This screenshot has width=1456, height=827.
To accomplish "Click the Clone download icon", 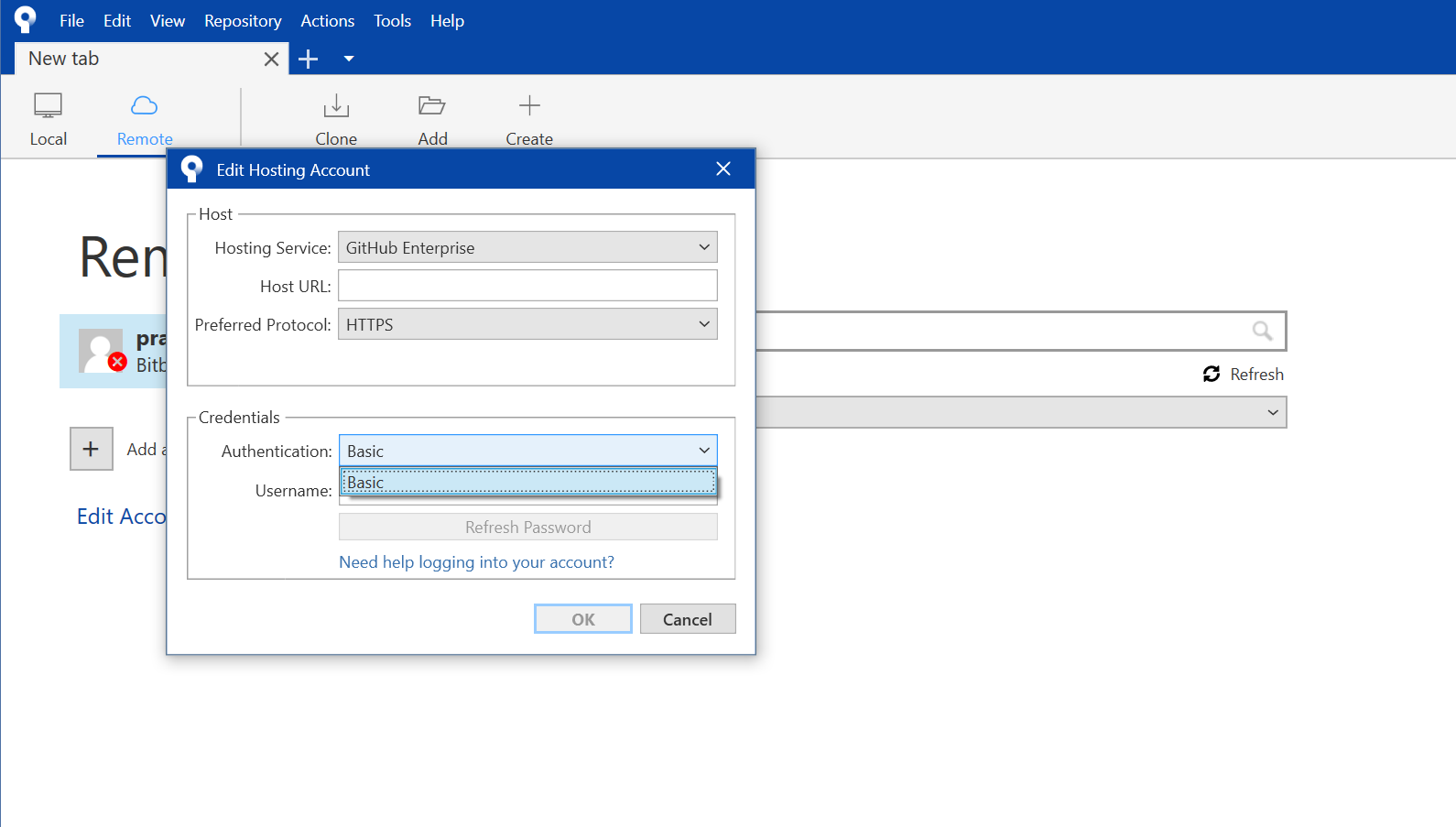I will (336, 106).
